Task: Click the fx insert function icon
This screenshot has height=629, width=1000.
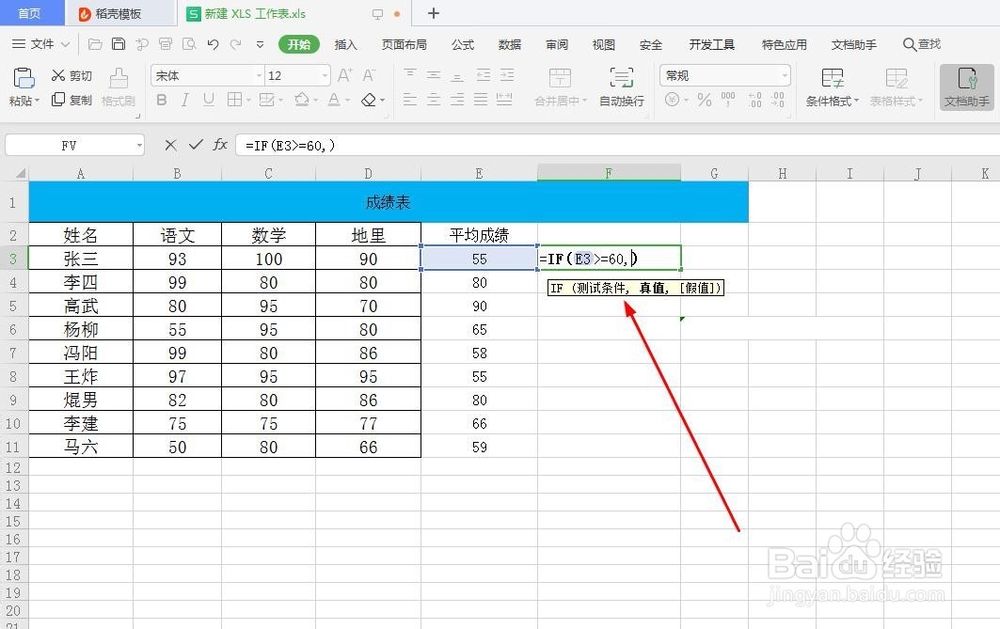Action: click(x=219, y=144)
